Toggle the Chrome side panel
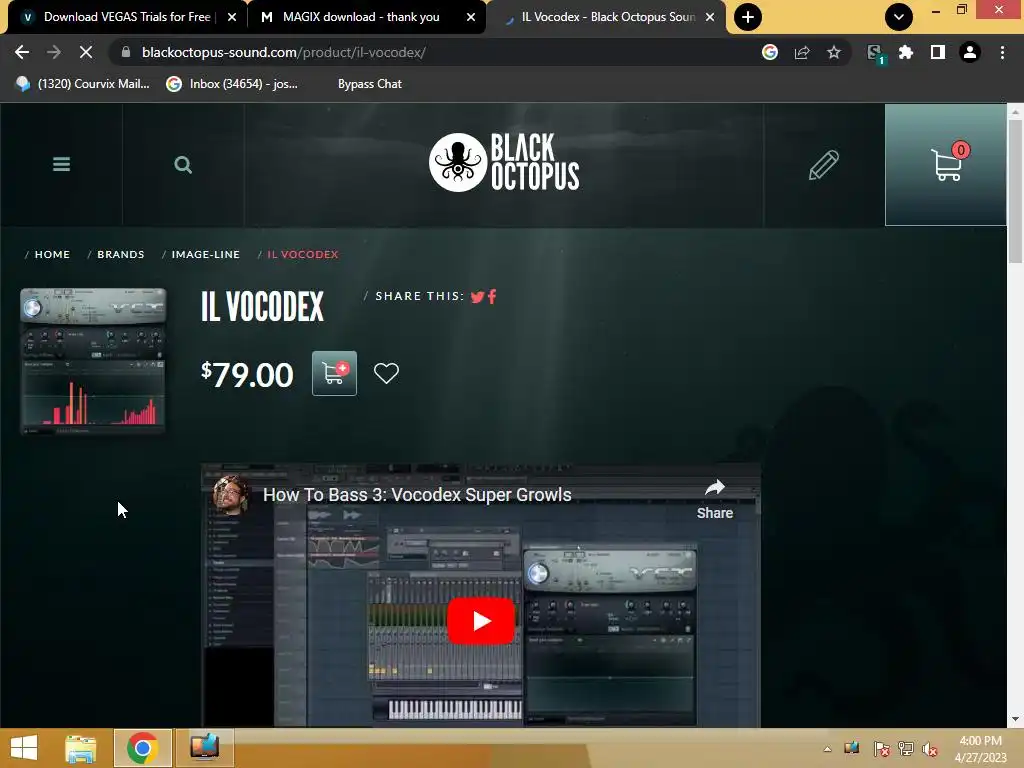The width and height of the screenshot is (1024, 768). pos(938,52)
